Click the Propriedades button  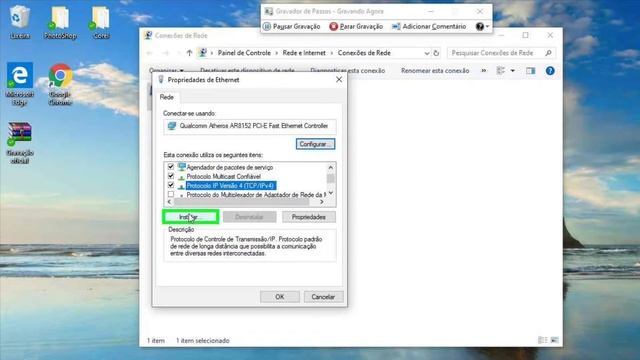309,217
